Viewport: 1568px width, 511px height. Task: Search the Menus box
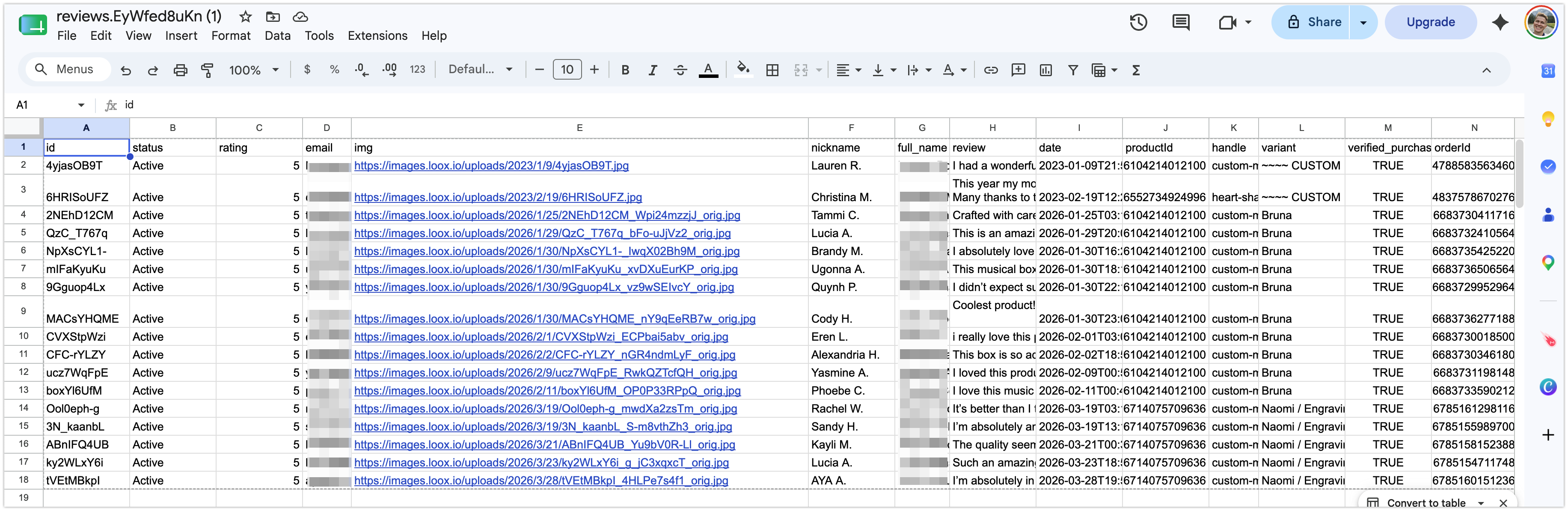pyautogui.click(x=68, y=69)
